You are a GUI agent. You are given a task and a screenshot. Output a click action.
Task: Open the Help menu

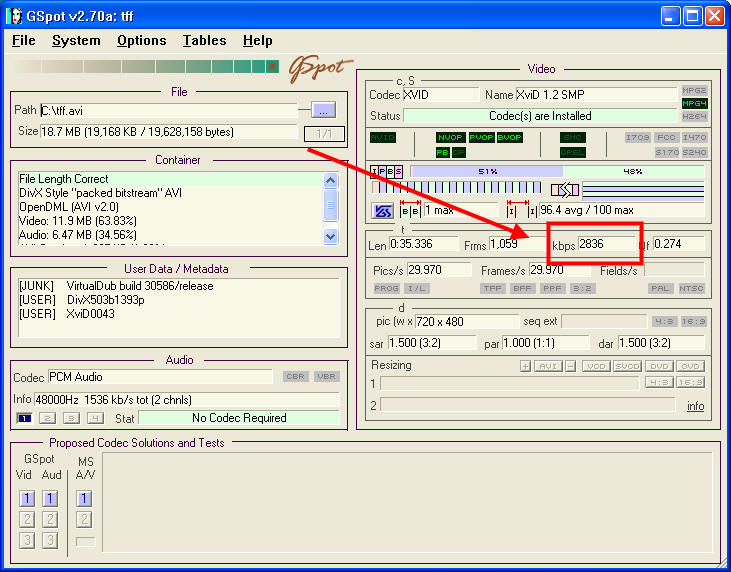[257, 41]
